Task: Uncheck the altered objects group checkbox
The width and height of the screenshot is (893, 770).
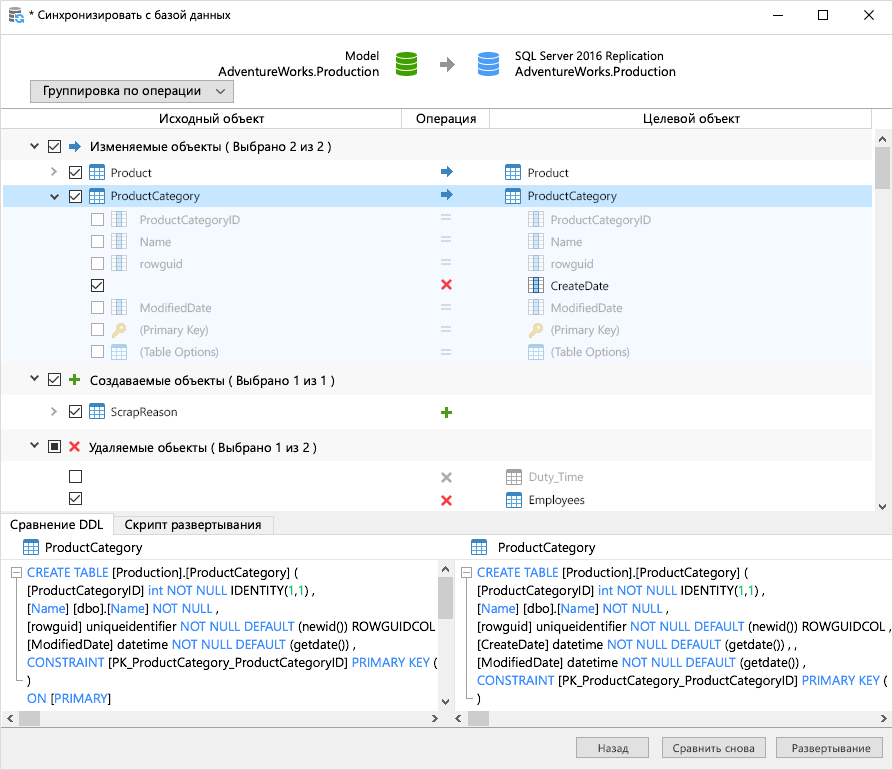Action: coord(54,146)
